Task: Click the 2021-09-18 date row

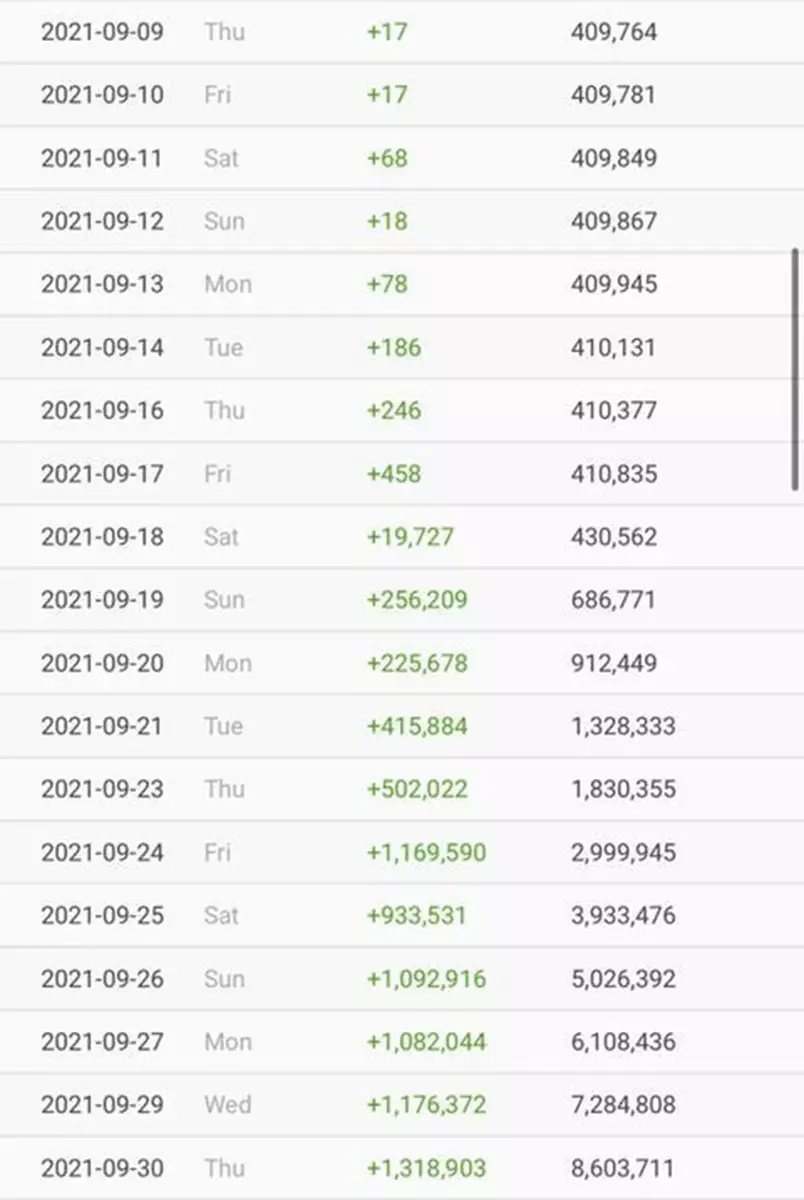Action: tap(102, 537)
